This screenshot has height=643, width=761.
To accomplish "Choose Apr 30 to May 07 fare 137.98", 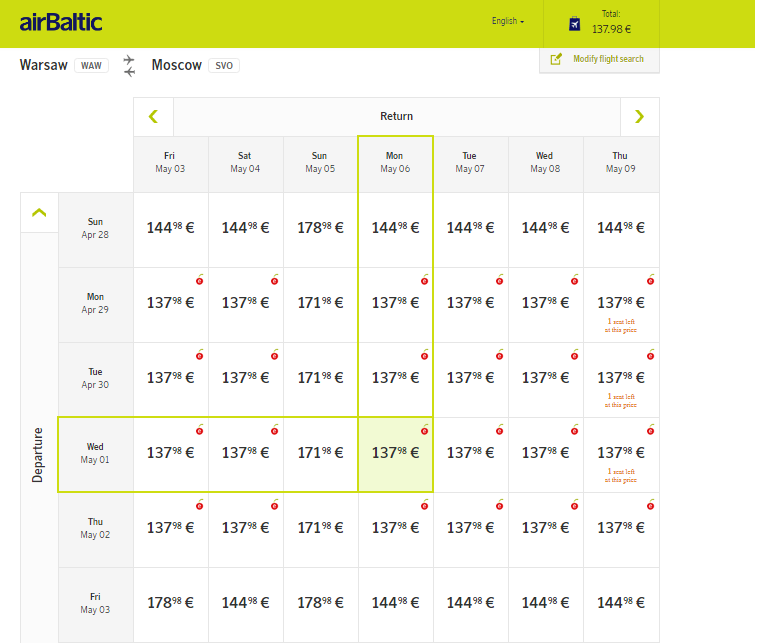I will point(470,379).
